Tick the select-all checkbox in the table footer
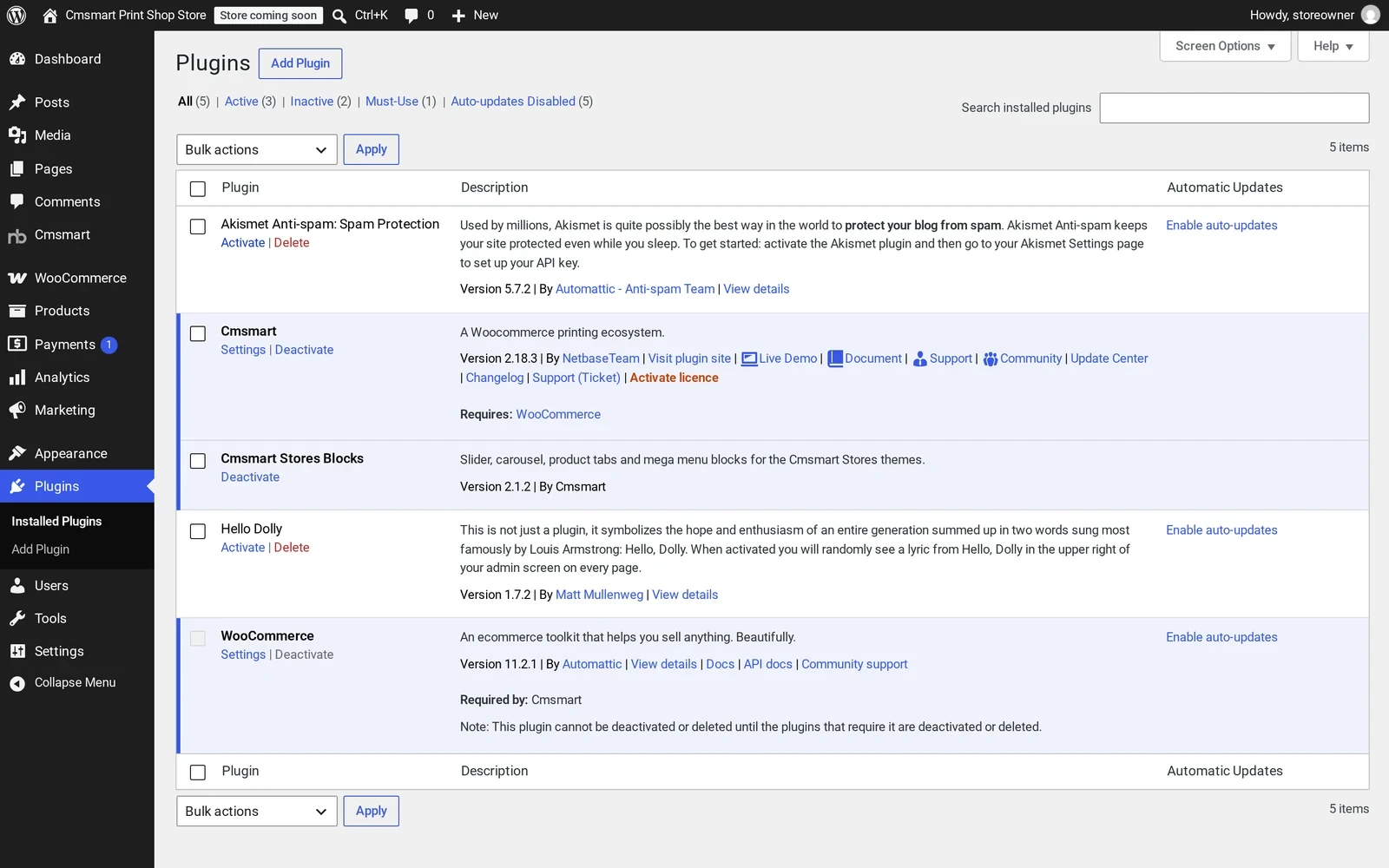 pyautogui.click(x=198, y=772)
